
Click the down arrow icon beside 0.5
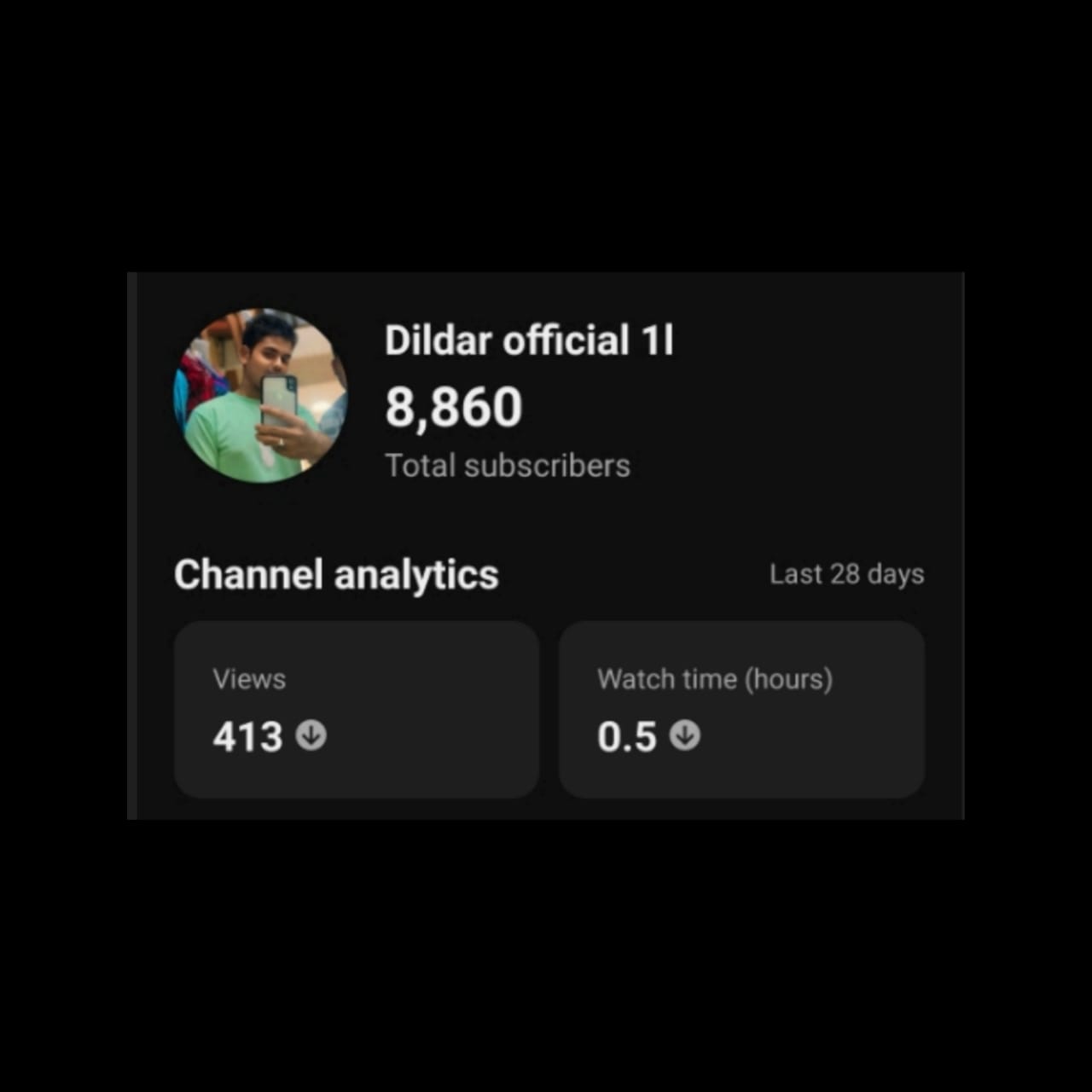coord(685,735)
